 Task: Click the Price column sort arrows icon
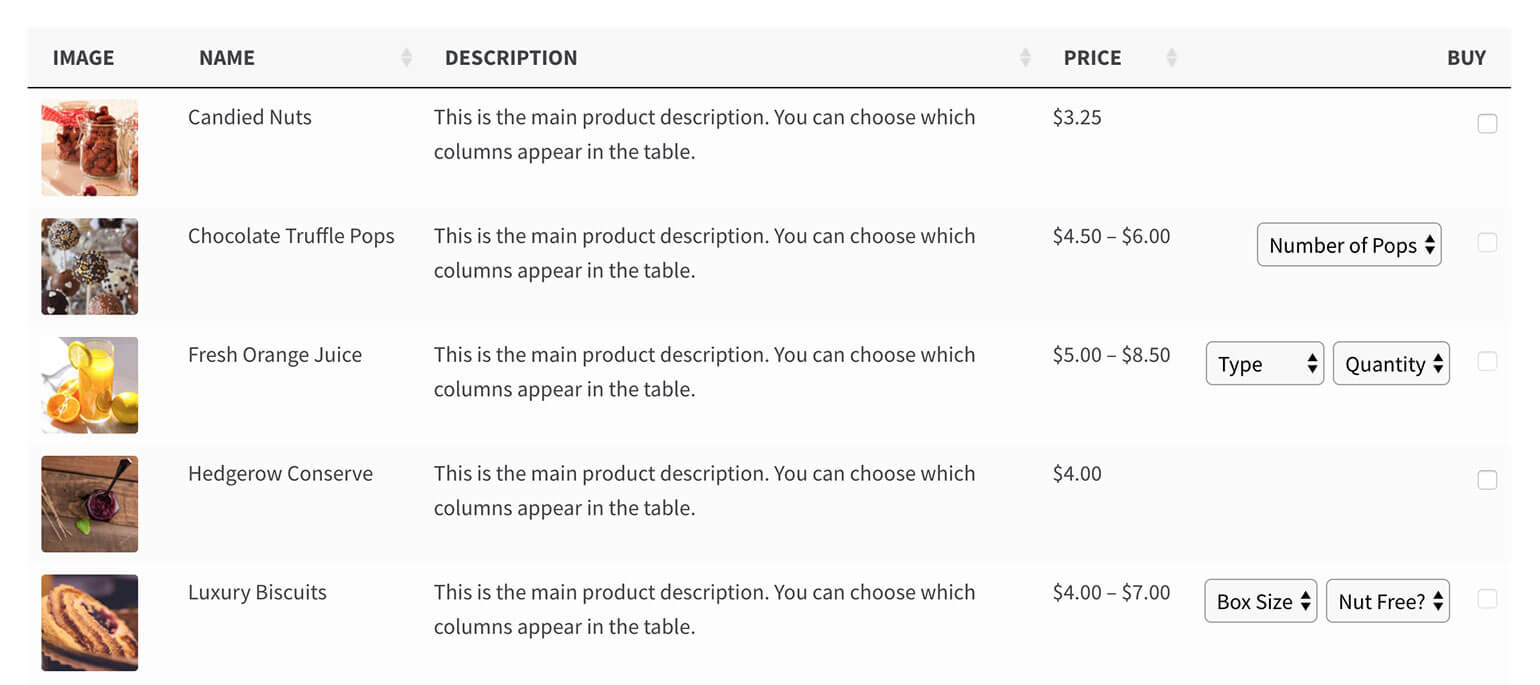[x=1171, y=58]
